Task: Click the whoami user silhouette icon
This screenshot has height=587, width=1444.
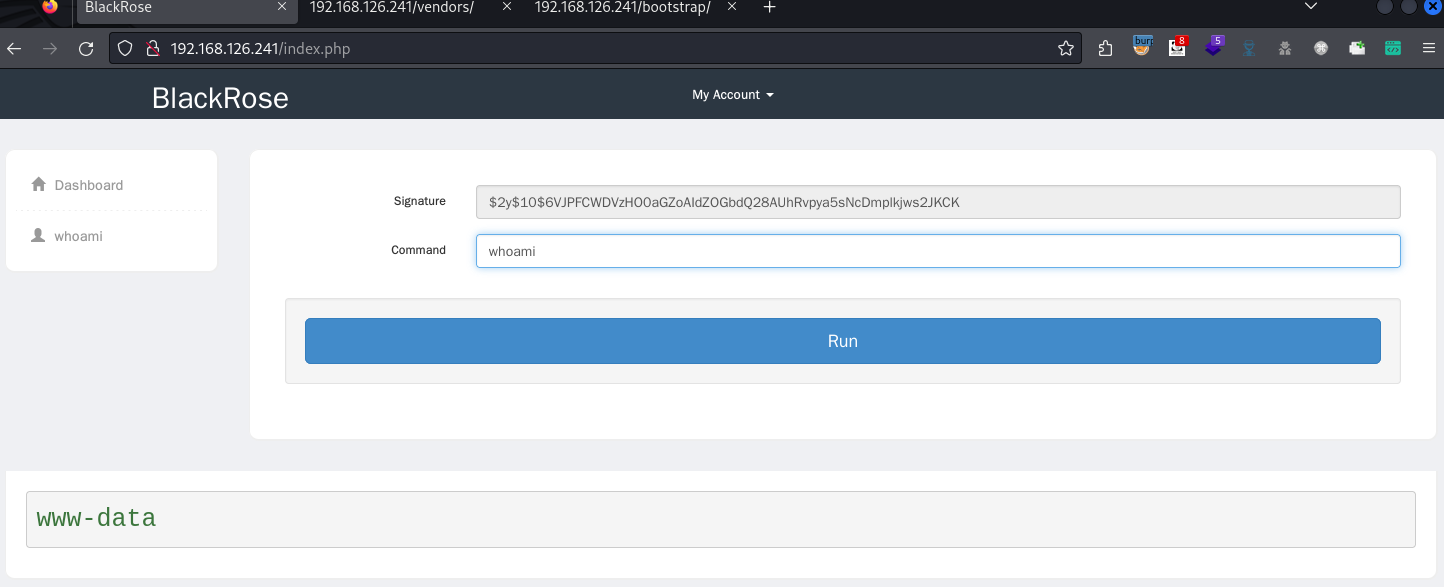Action: tap(39, 236)
